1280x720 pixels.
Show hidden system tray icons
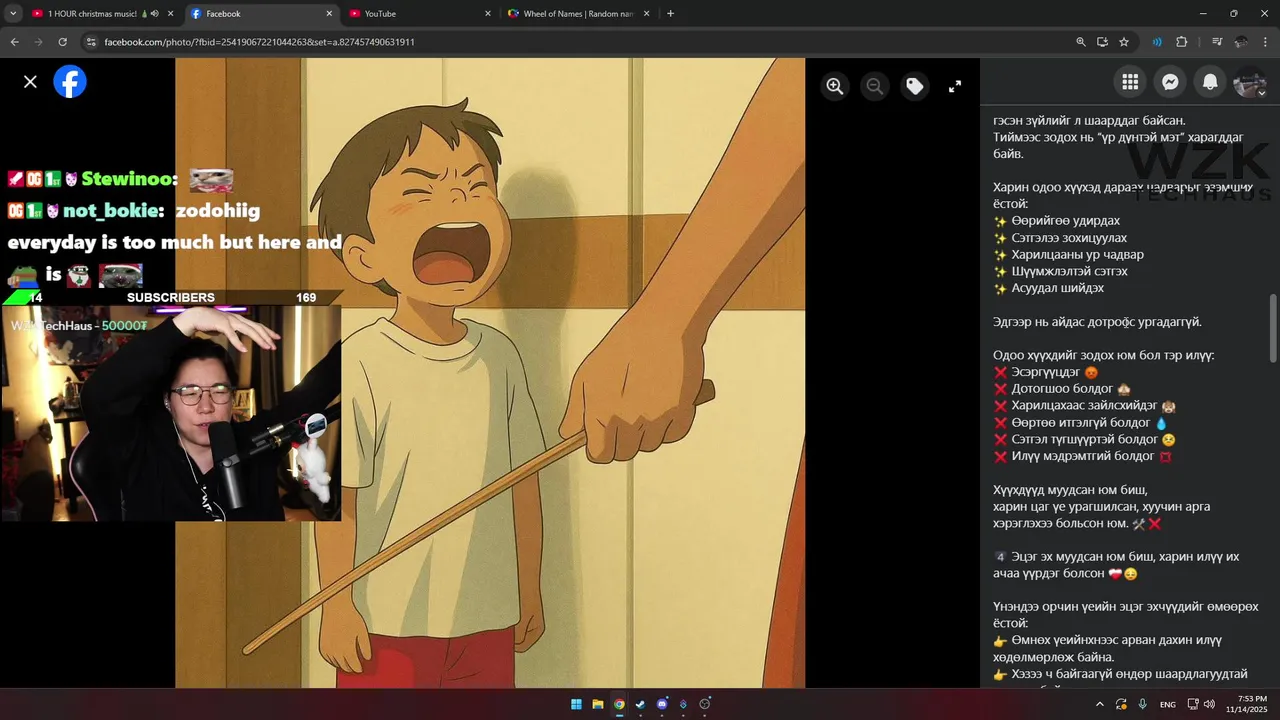tap(1100, 704)
